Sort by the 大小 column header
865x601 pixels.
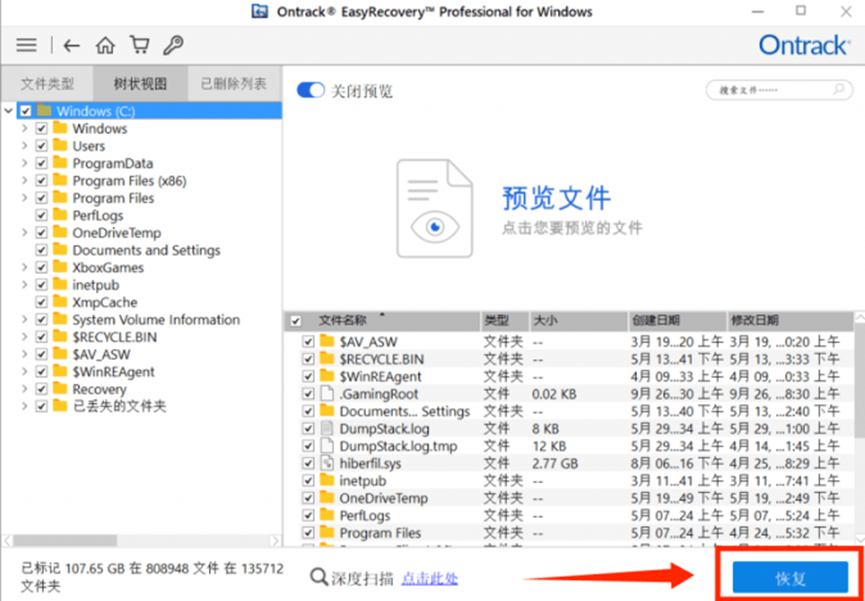coord(578,321)
